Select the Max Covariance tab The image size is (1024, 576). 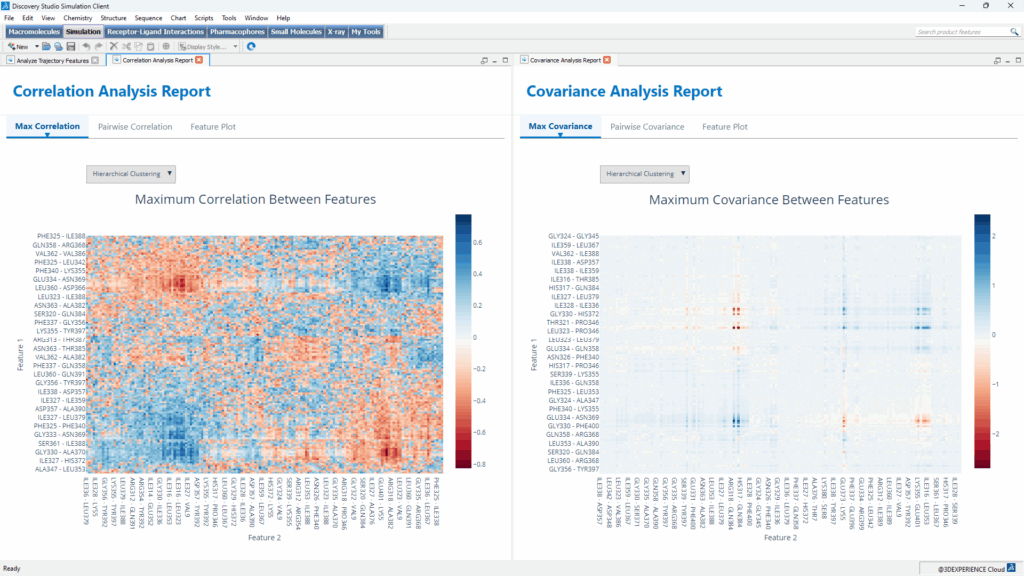tap(560, 127)
